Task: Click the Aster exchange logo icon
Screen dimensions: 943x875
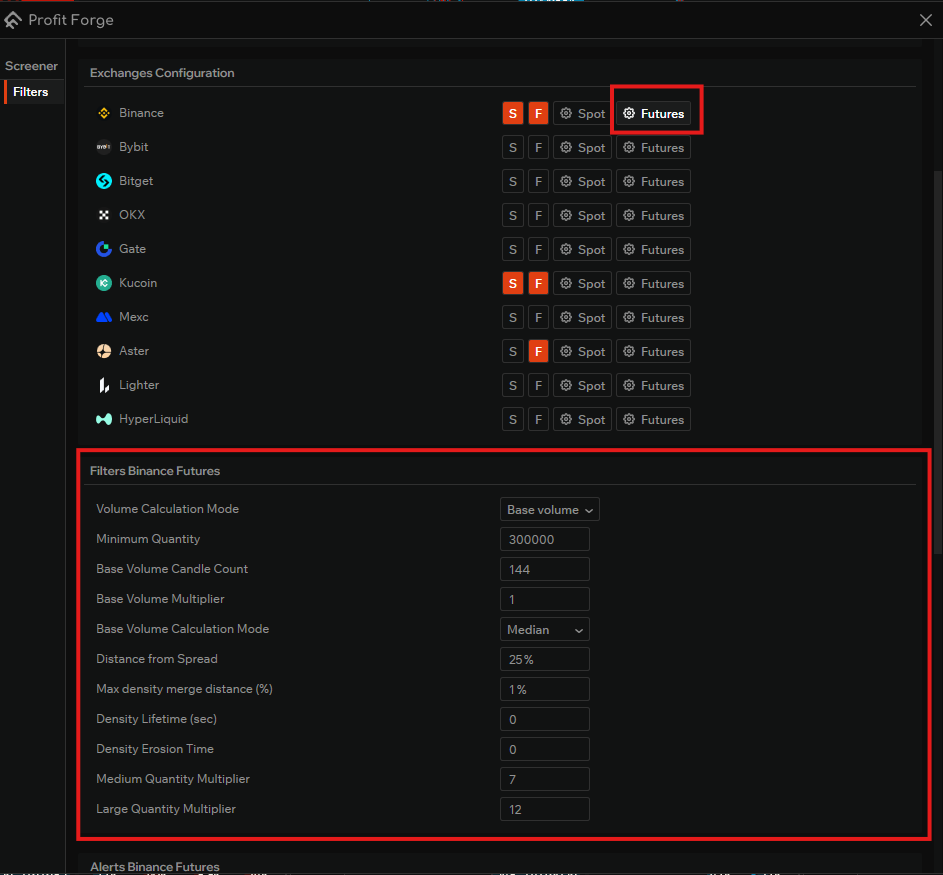Action: [104, 351]
